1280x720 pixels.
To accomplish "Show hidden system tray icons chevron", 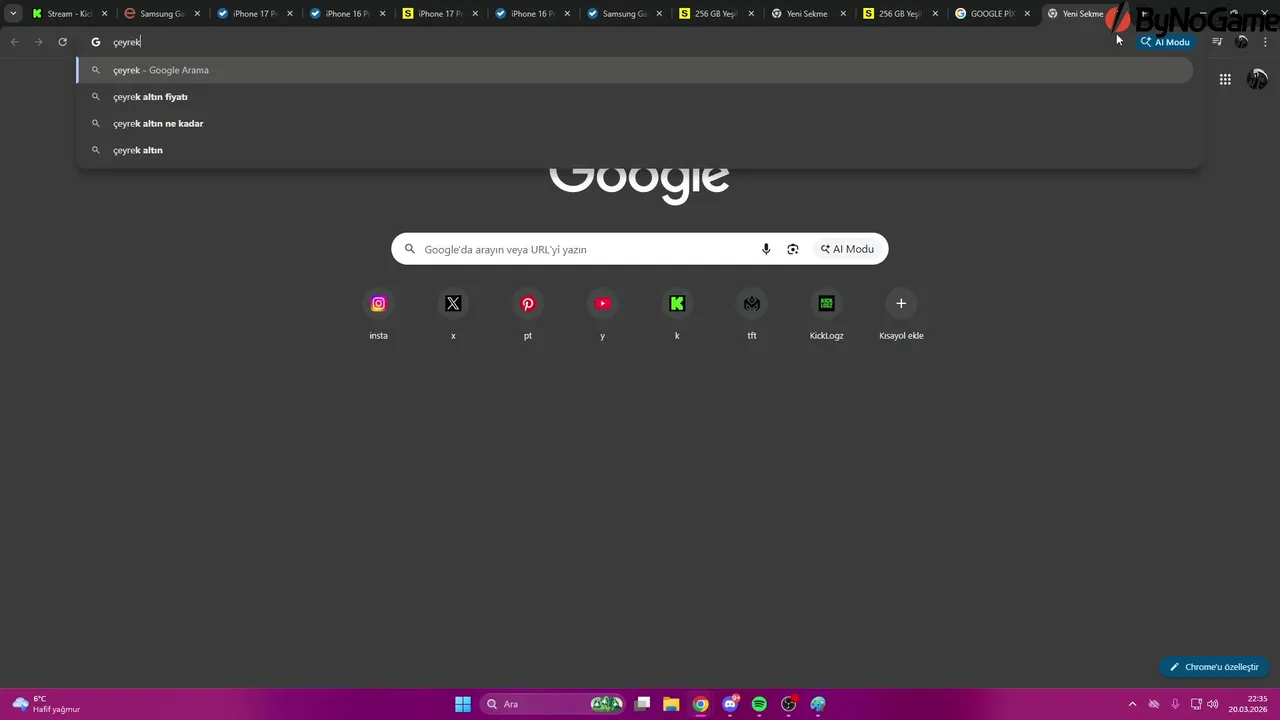I will coord(1132,704).
